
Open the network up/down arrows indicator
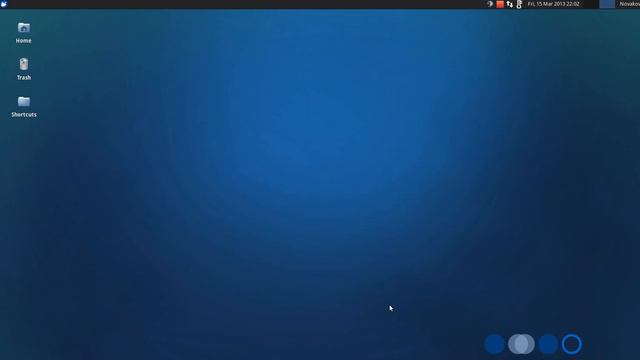509,4
